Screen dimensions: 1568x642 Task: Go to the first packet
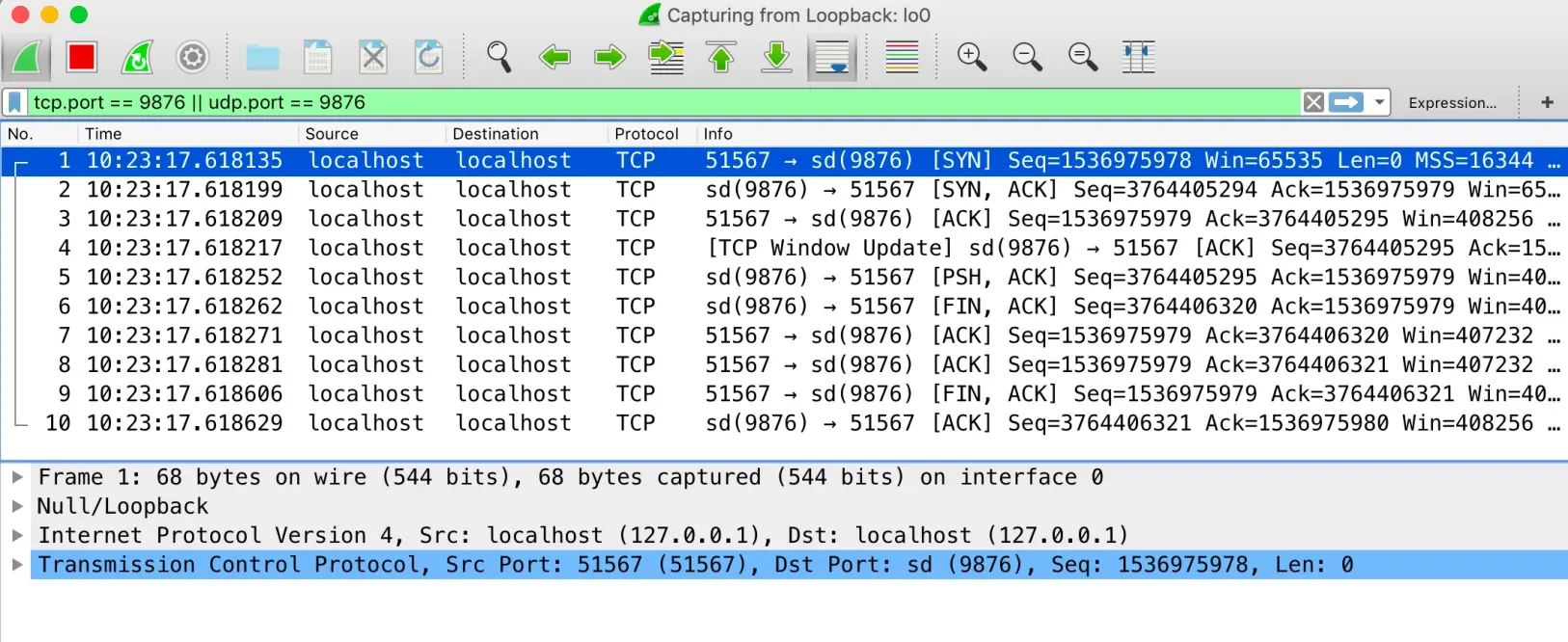[721, 58]
